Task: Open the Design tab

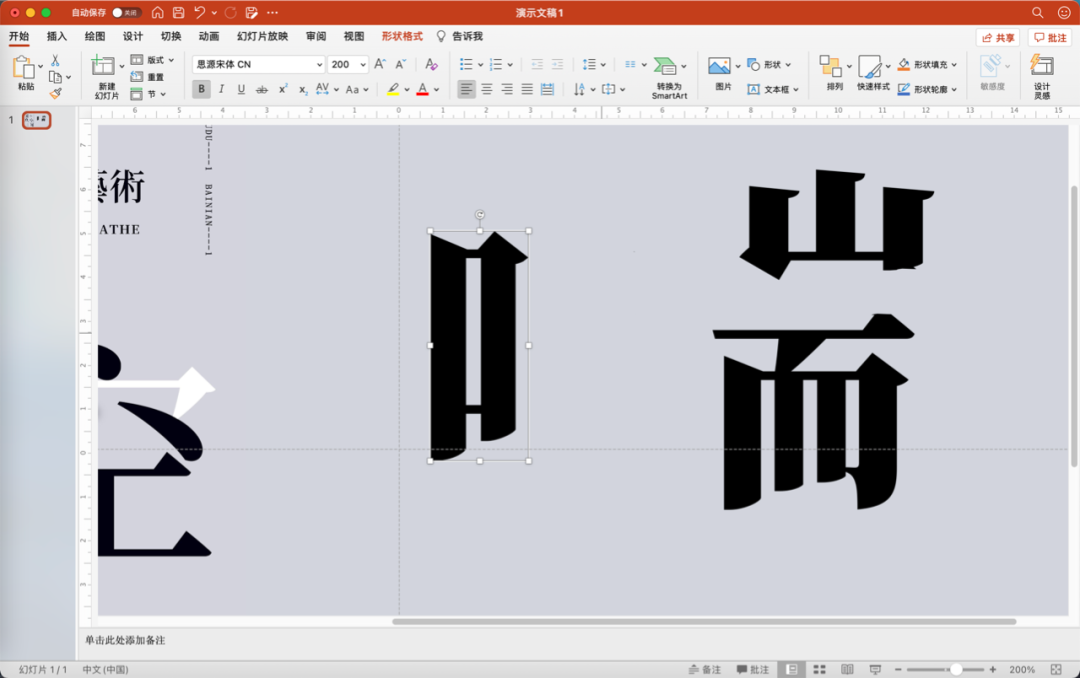Action: 133,37
